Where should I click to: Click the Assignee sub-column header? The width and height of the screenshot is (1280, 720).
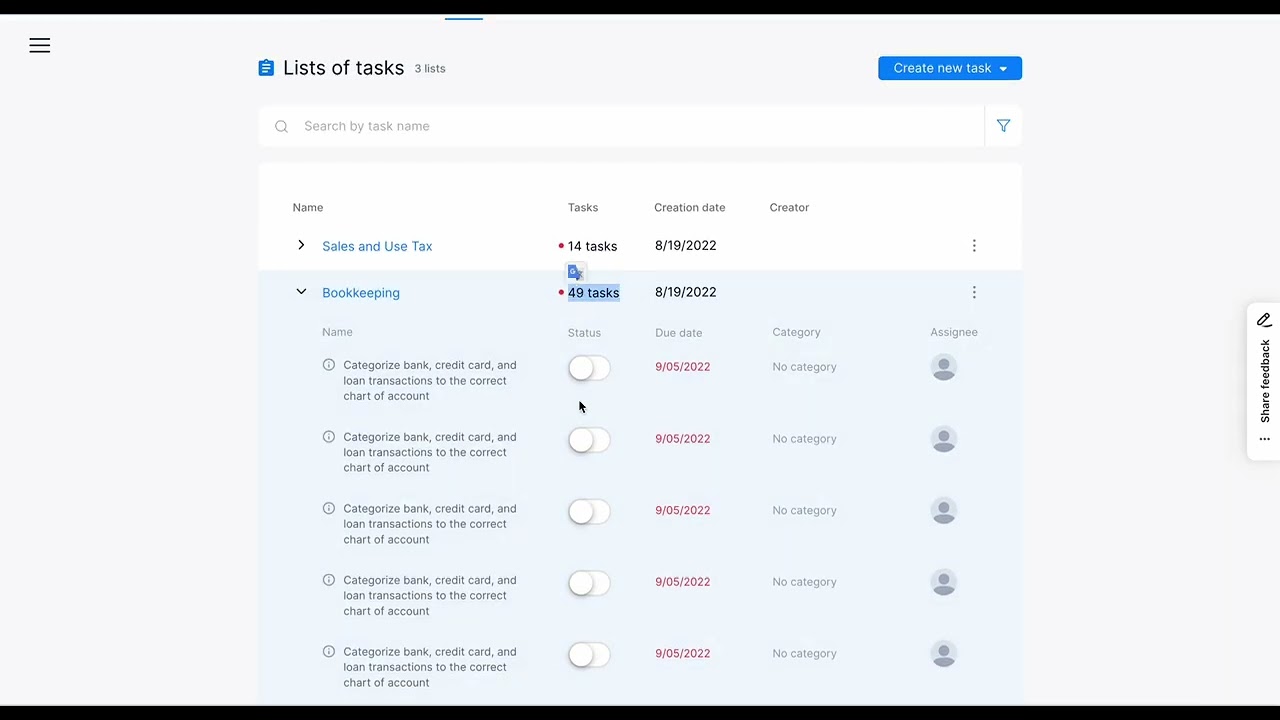tap(954, 332)
